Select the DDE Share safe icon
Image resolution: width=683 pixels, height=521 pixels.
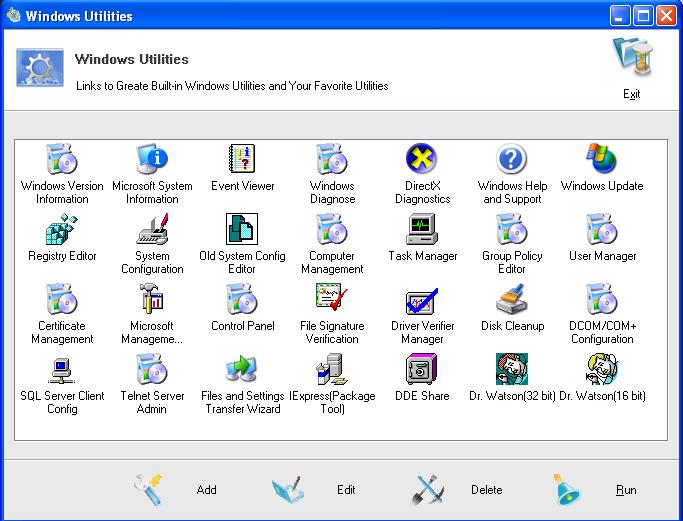click(x=422, y=369)
